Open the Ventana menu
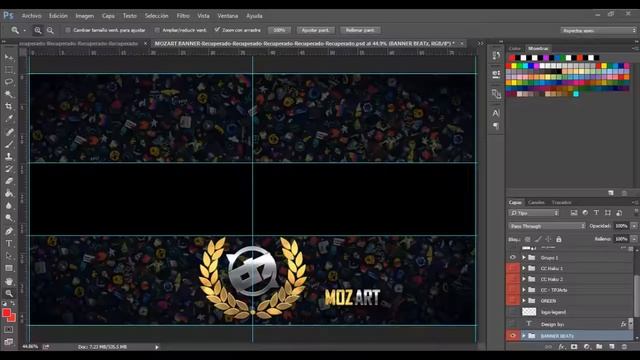Image resolution: width=640 pixels, height=360 pixels. (227, 16)
